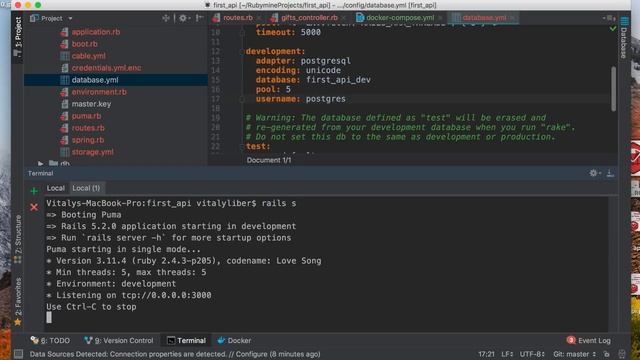Show the hidden editor tabs list
This screenshot has width=640, height=360.
pos(609,18)
